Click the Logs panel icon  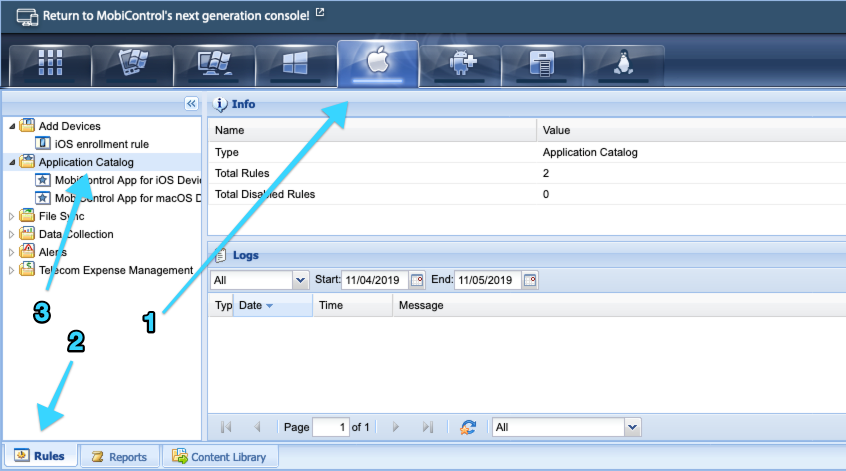click(x=220, y=255)
